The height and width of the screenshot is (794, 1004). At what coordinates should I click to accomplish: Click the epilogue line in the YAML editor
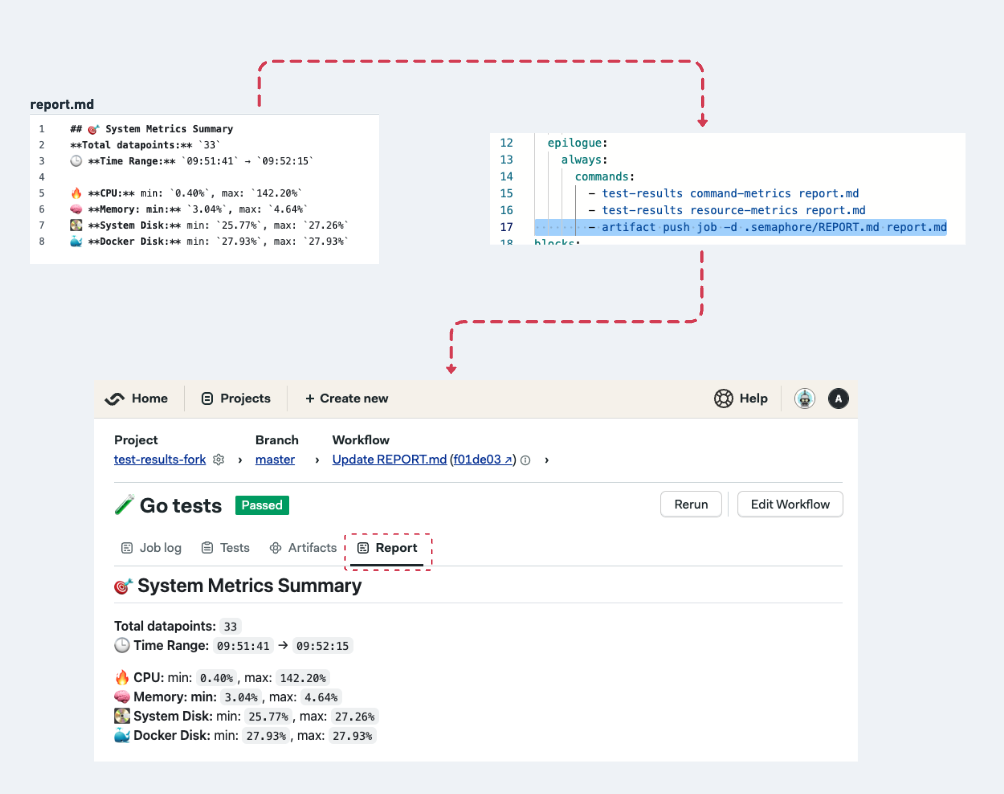click(577, 143)
